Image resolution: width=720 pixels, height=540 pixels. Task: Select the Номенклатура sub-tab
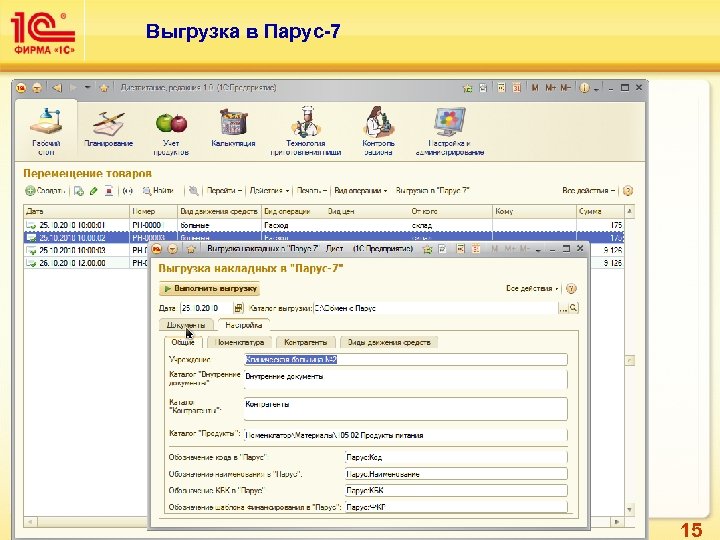coord(239,342)
